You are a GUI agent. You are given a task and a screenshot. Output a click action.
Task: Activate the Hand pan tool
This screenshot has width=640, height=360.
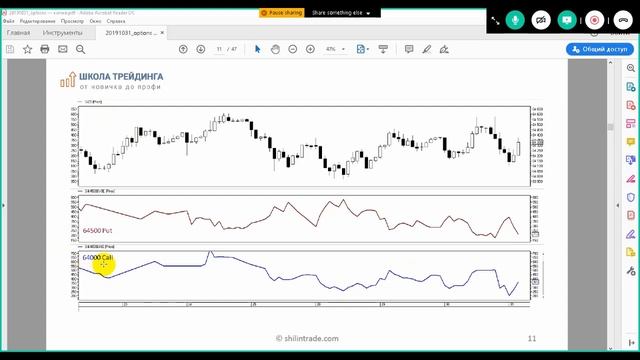click(x=275, y=49)
